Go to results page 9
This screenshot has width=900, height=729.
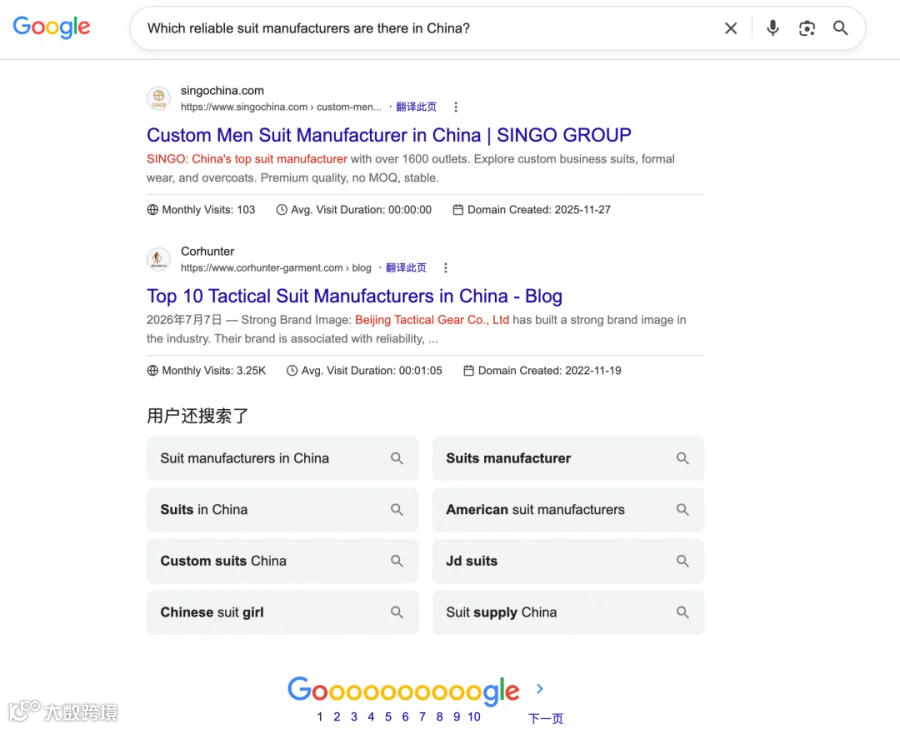point(456,716)
